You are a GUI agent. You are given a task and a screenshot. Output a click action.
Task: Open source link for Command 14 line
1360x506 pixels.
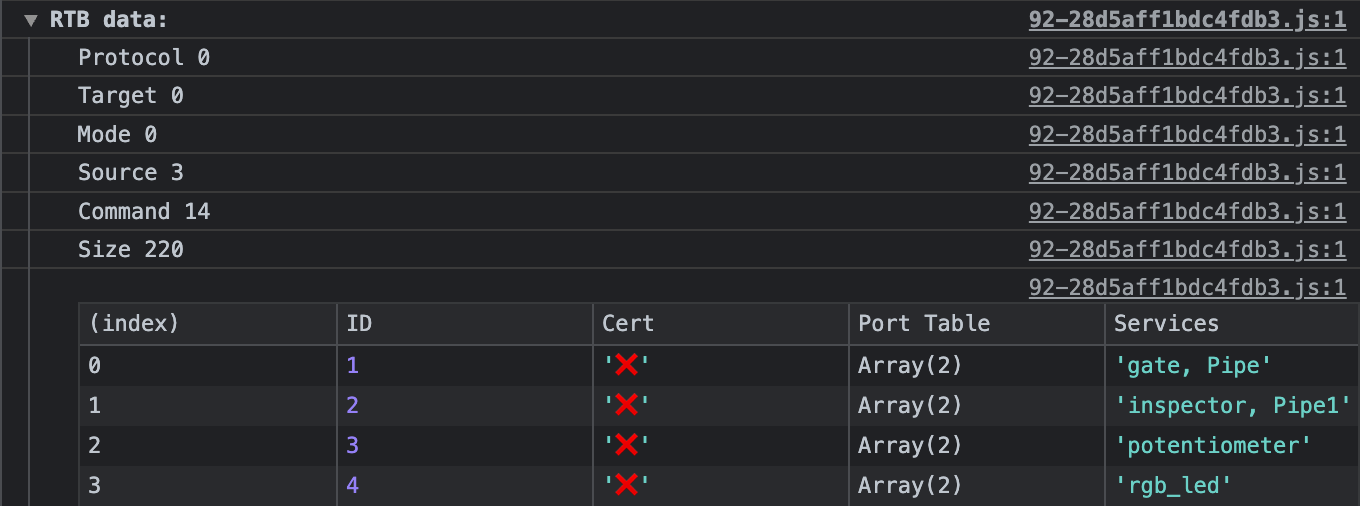tap(1187, 212)
